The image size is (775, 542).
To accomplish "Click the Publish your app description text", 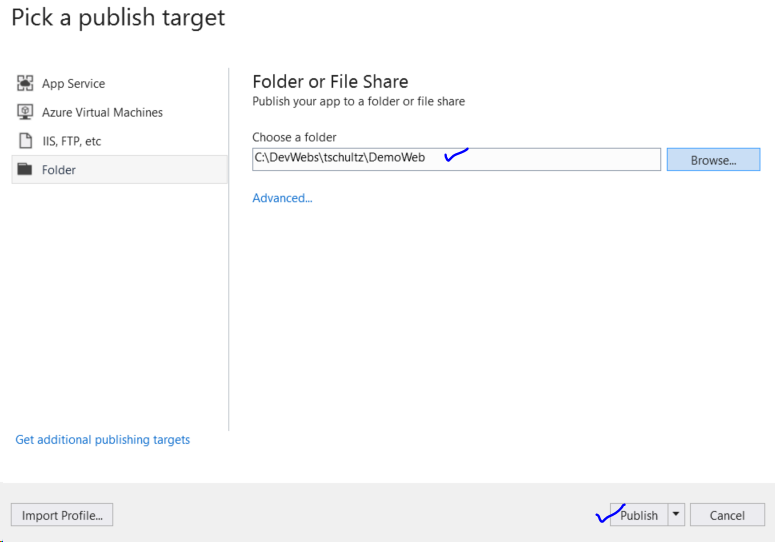I will (x=358, y=101).
